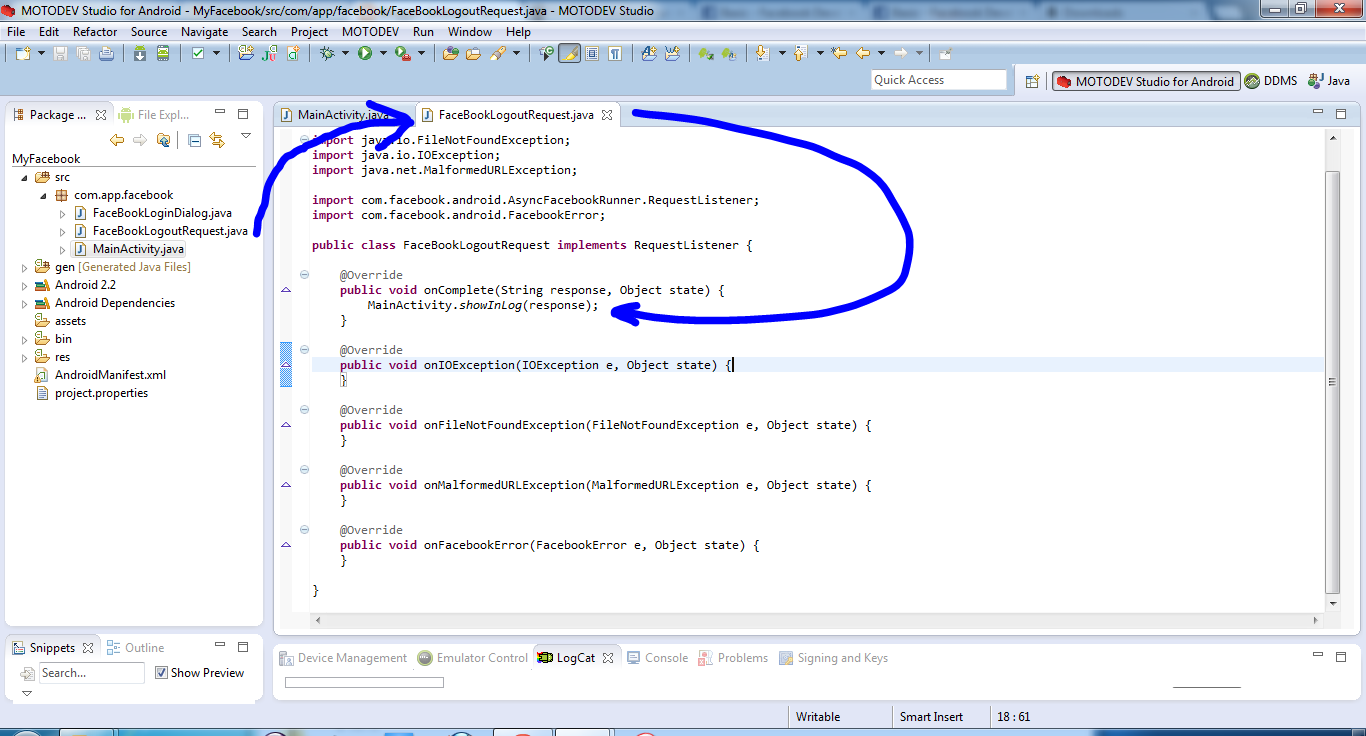Click the editor vertical scrollbar
The width and height of the screenshot is (1366, 736).
[x=1331, y=381]
